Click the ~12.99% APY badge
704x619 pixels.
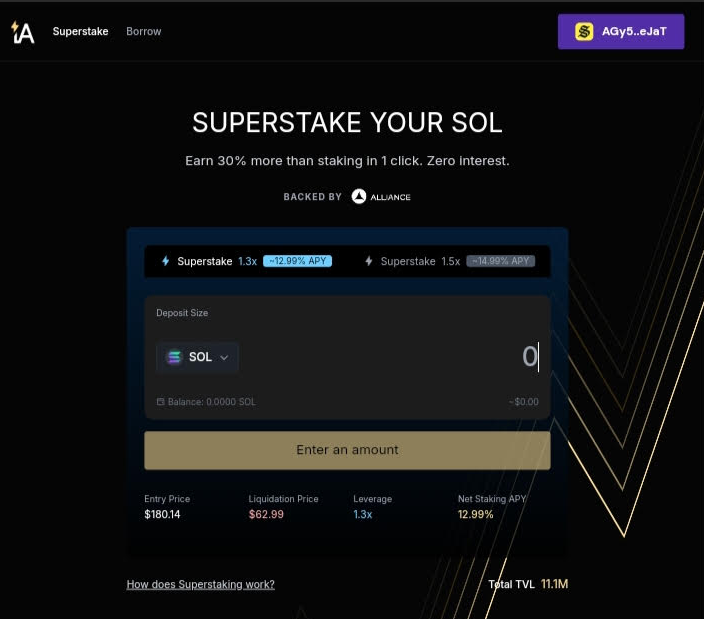297,261
